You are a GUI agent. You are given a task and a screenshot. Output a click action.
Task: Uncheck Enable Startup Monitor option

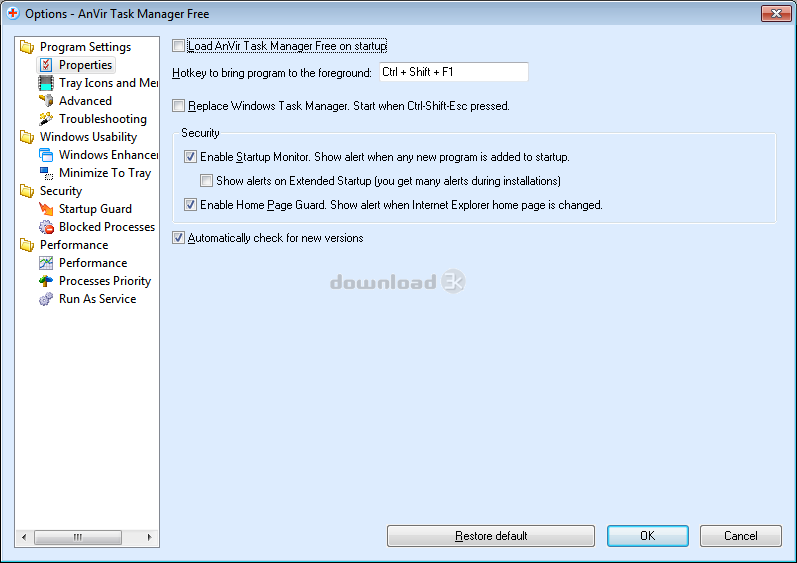(191, 157)
